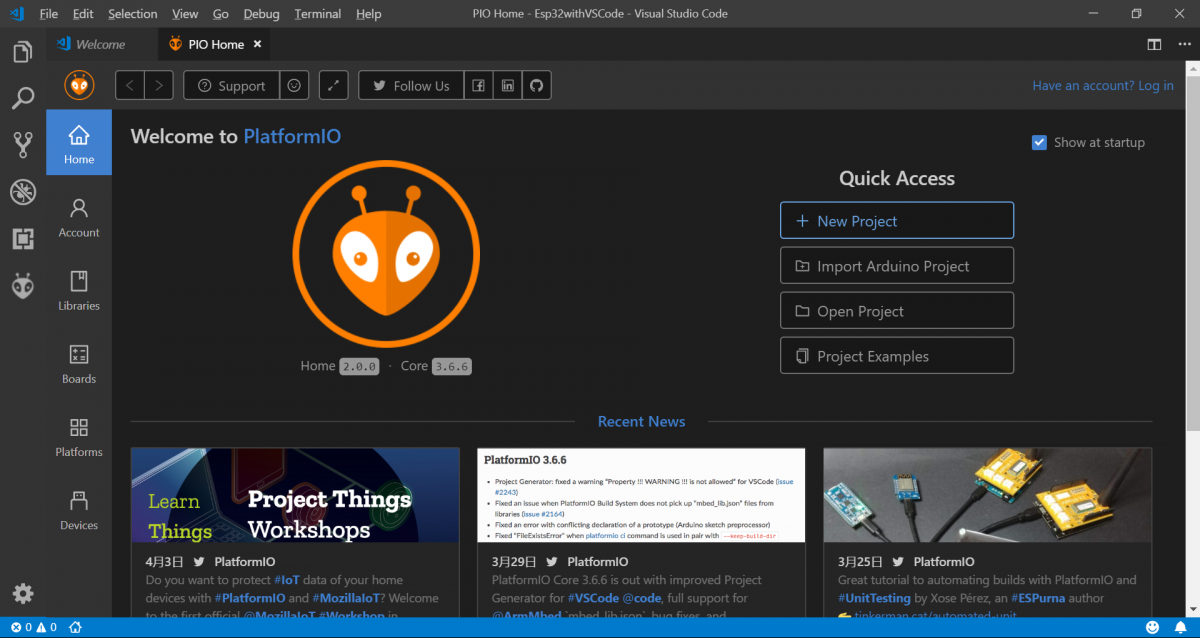Select Home in PIO sidebar

point(79,144)
